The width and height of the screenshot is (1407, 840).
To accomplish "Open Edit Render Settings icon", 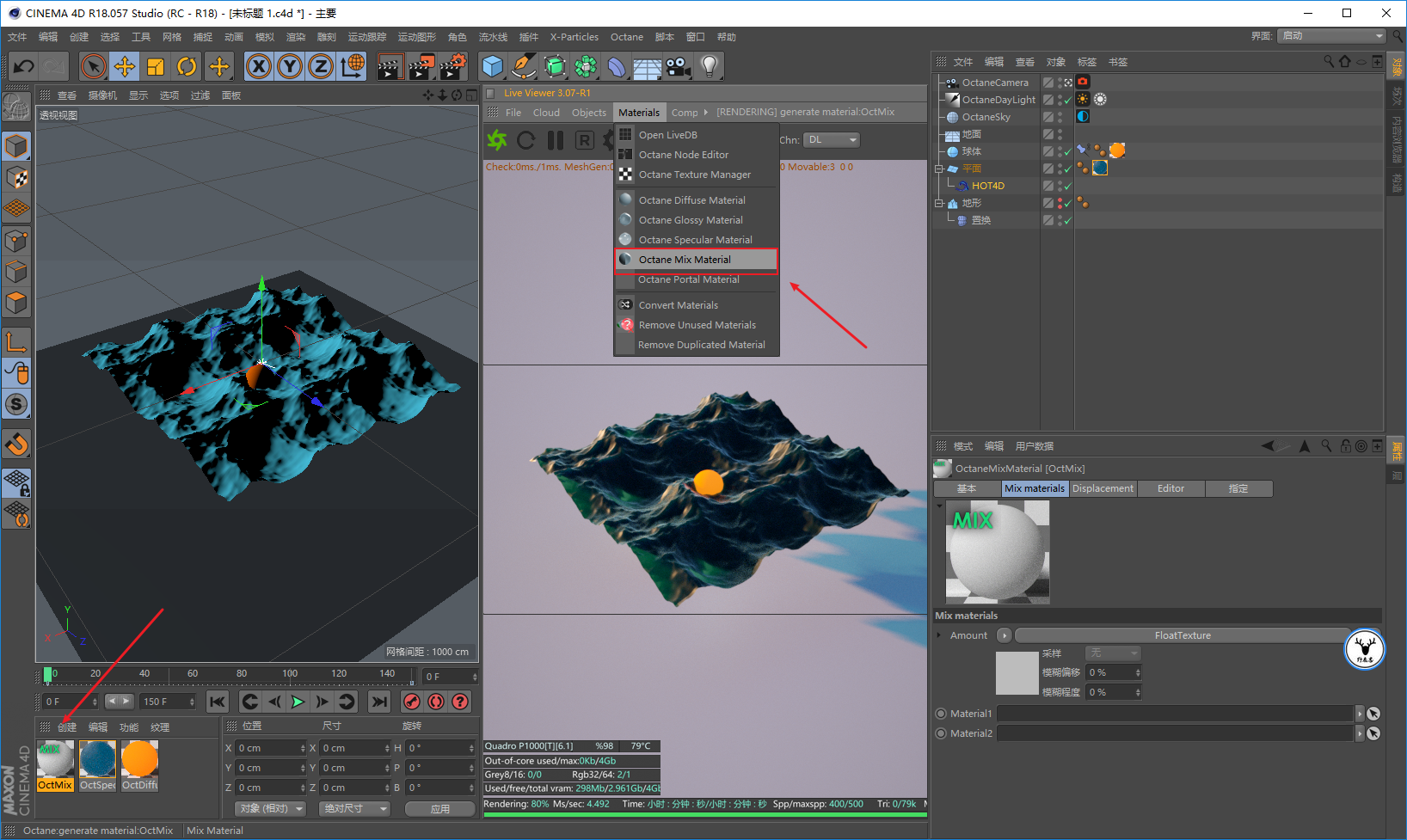I will [x=453, y=66].
